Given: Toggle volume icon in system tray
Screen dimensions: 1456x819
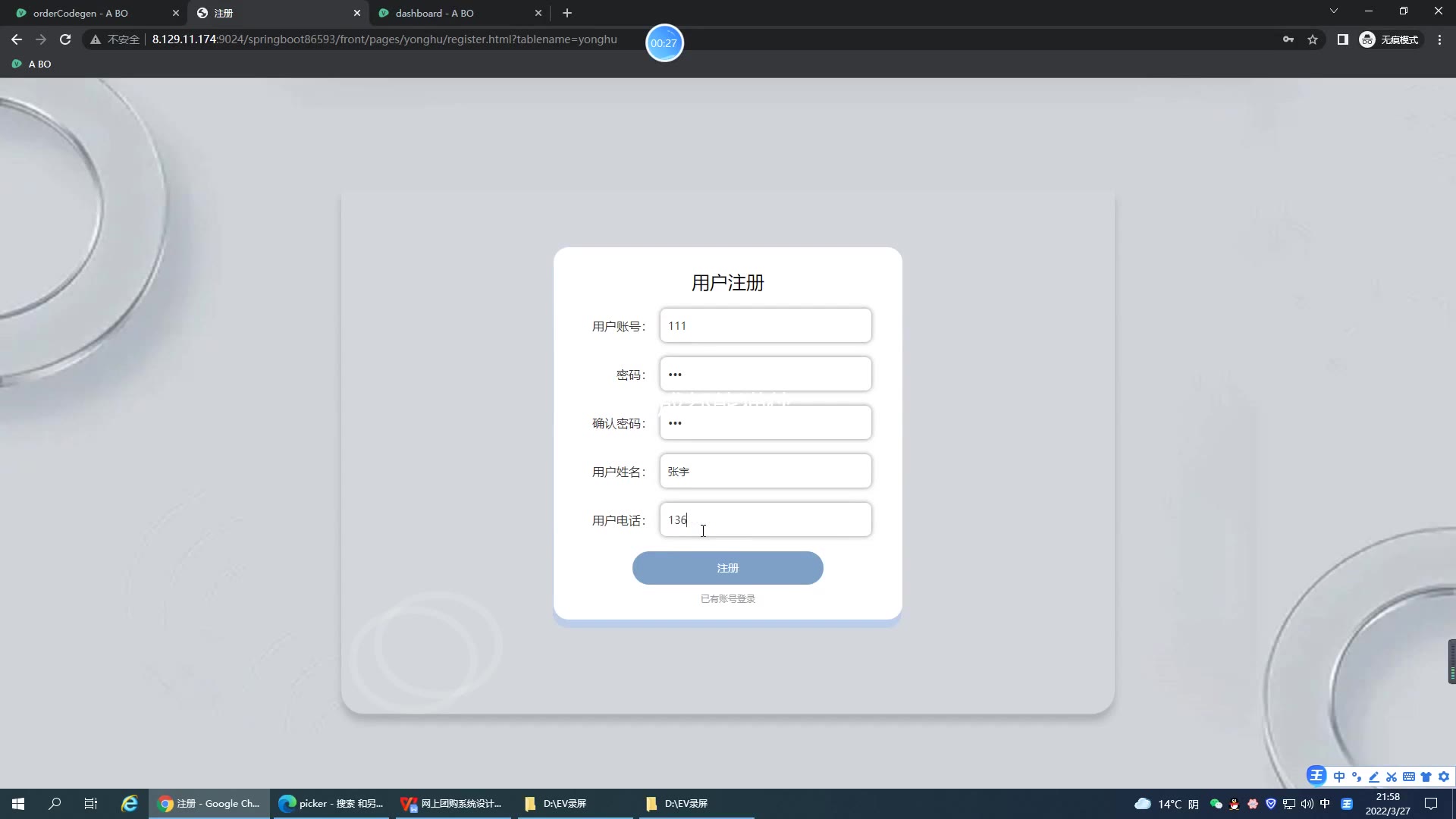Looking at the screenshot, I should 1307,804.
